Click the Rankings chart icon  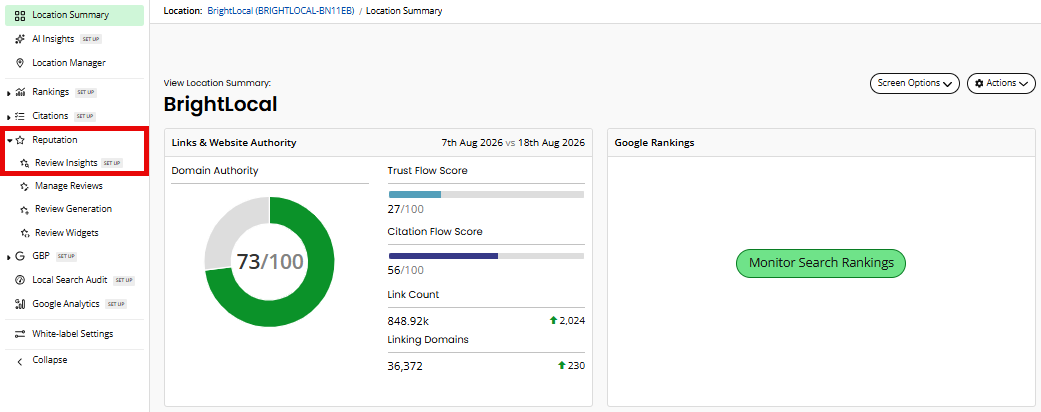[x=20, y=92]
